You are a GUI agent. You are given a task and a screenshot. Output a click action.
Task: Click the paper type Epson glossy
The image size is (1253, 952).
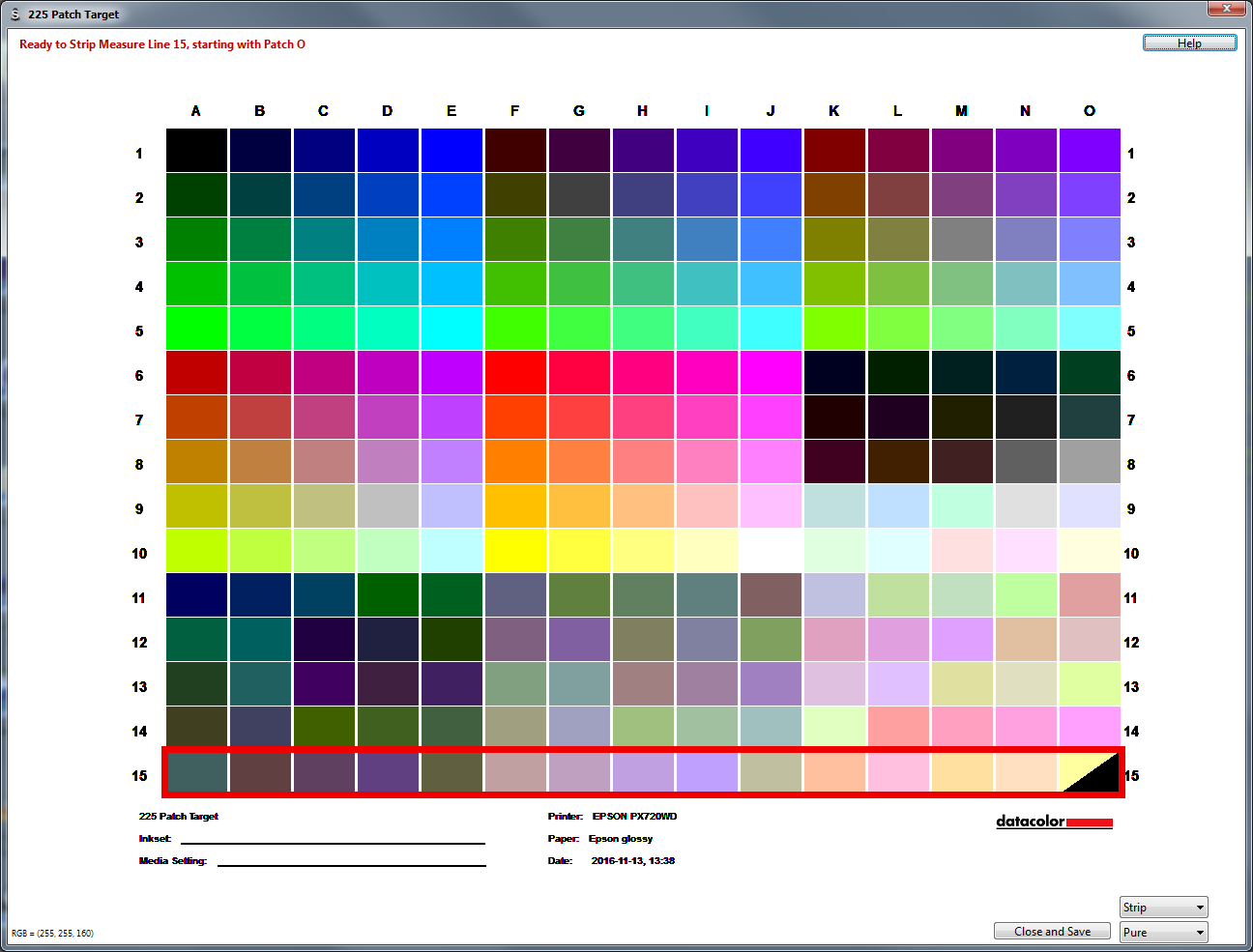click(621, 839)
